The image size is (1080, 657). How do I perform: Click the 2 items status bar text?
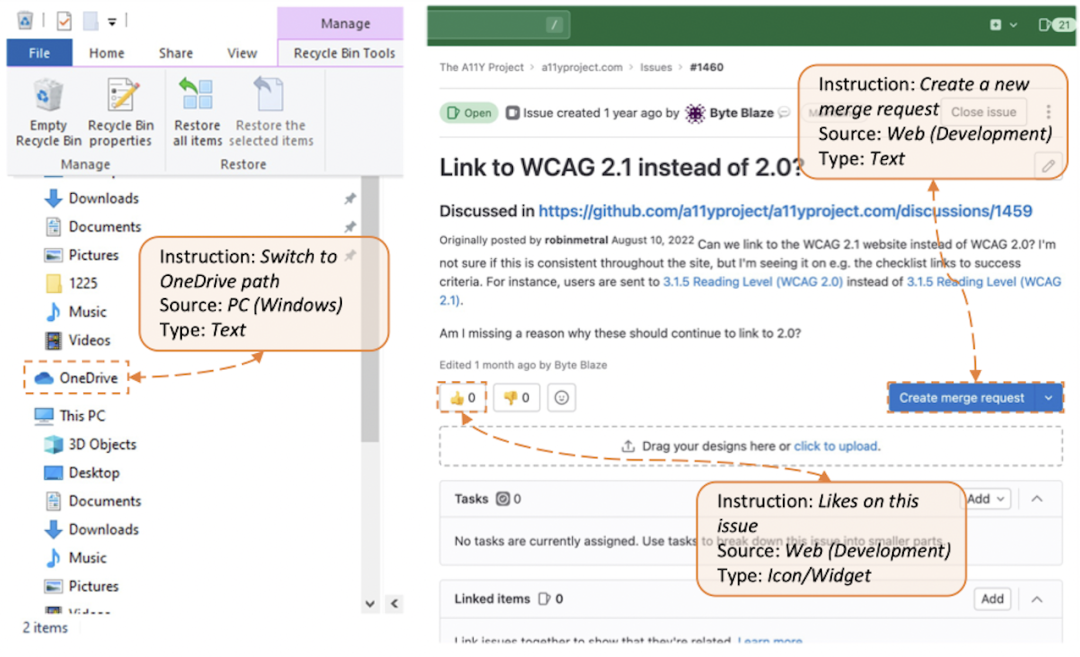(x=45, y=627)
